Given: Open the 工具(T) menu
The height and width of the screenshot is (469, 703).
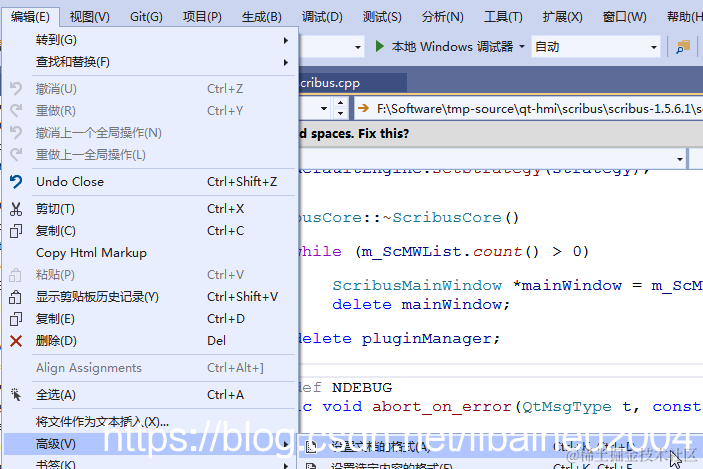Looking at the screenshot, I should tap(503, 17).
